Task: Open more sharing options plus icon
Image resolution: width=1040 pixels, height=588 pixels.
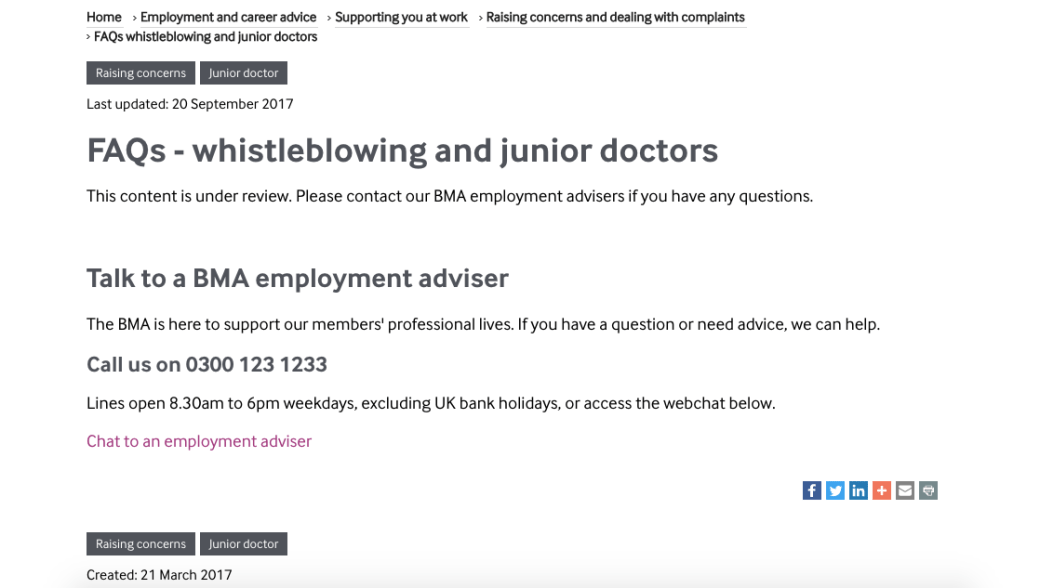Action: click(881, 490)
